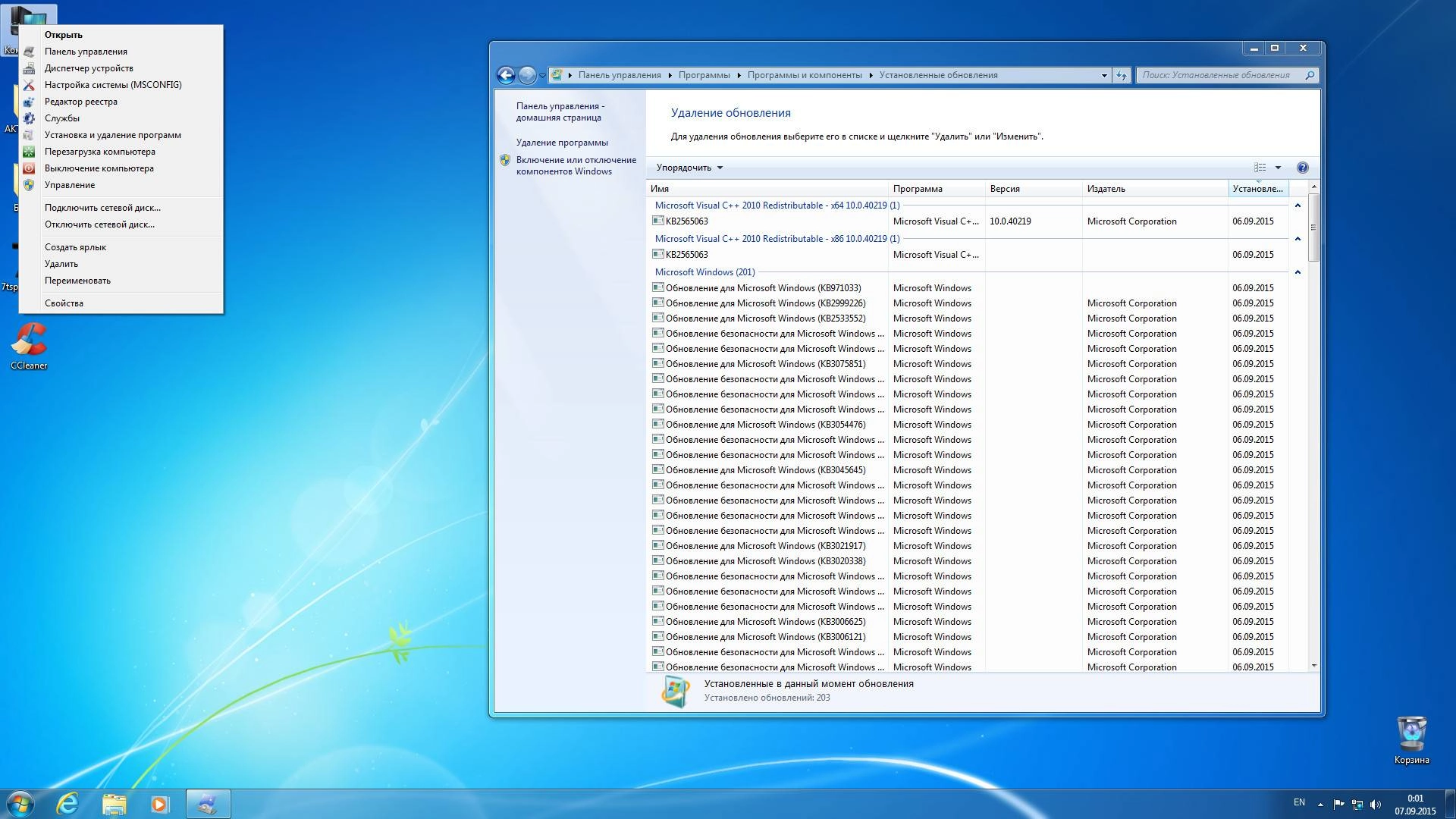Expand breadcrumb arrow after Программы
Image resolution: width=1456 pixels, height=819 pixels.
739,75
